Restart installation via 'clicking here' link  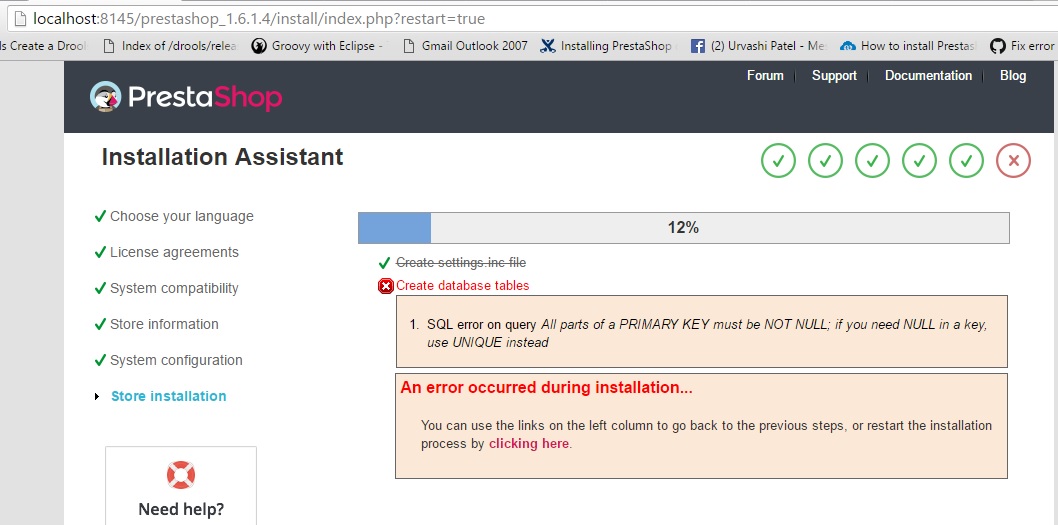click(529, 443)
